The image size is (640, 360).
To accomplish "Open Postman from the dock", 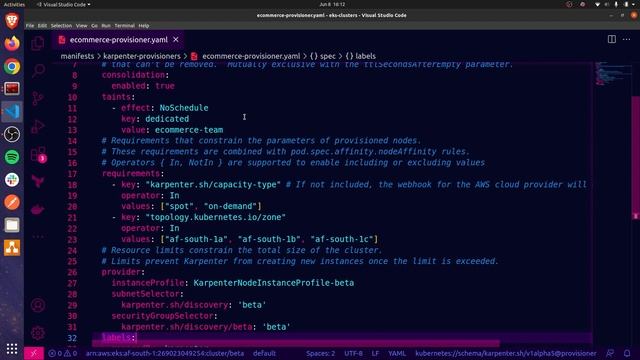I will 12,202.
